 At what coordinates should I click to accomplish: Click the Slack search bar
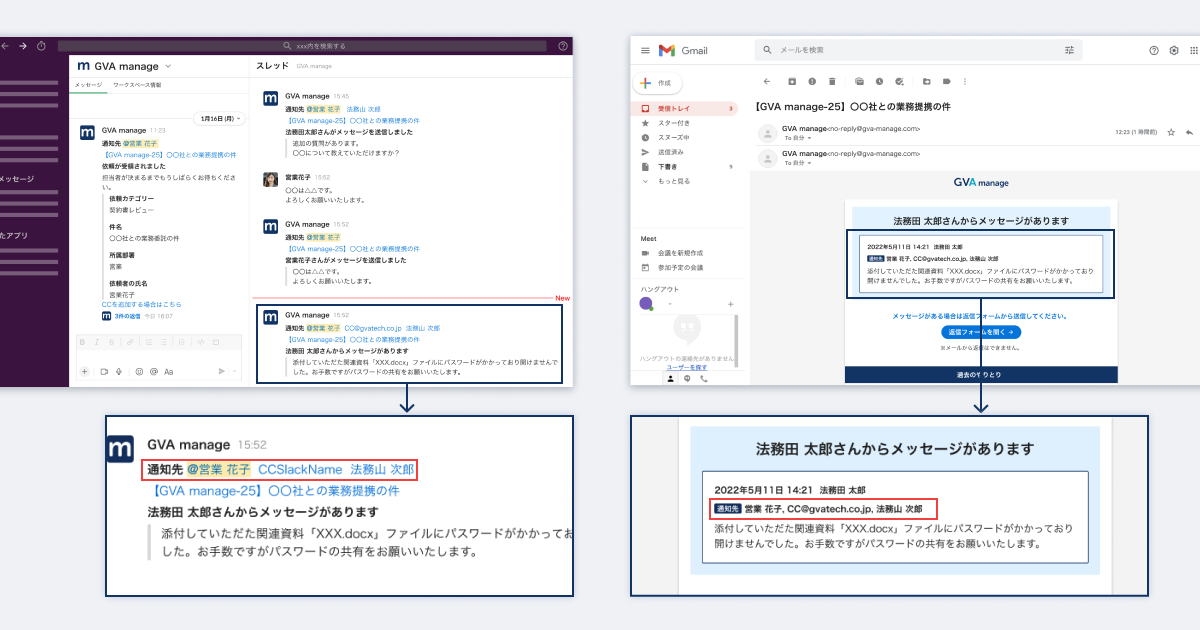[302, 46]
